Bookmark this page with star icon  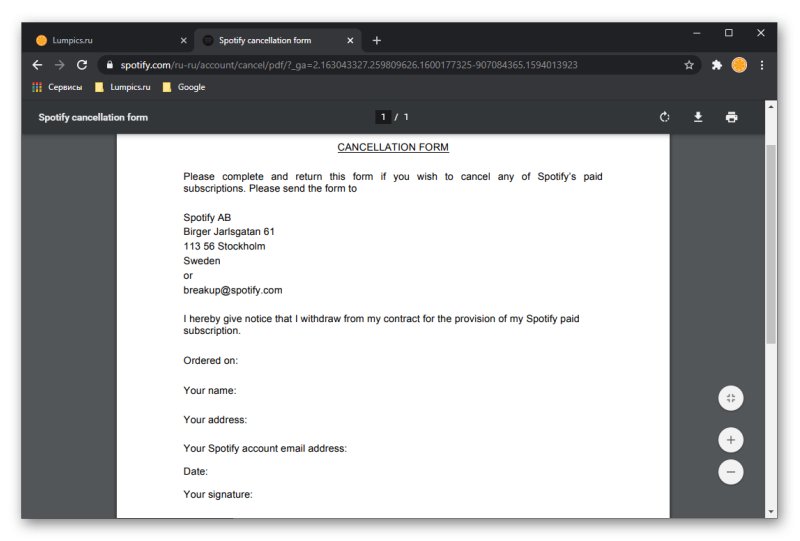coord(689,65)
